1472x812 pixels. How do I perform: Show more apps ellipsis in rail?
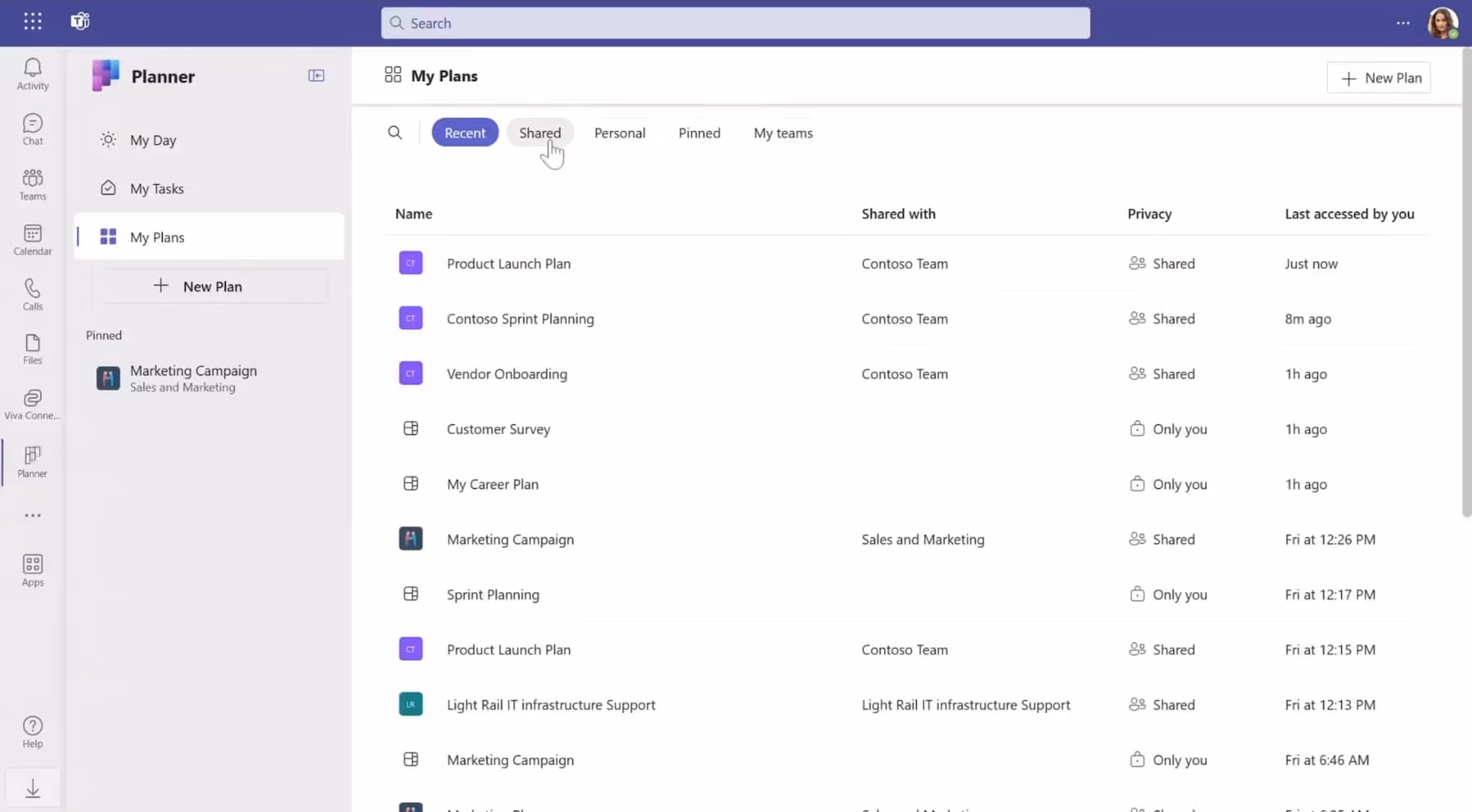tap(33, 515)
